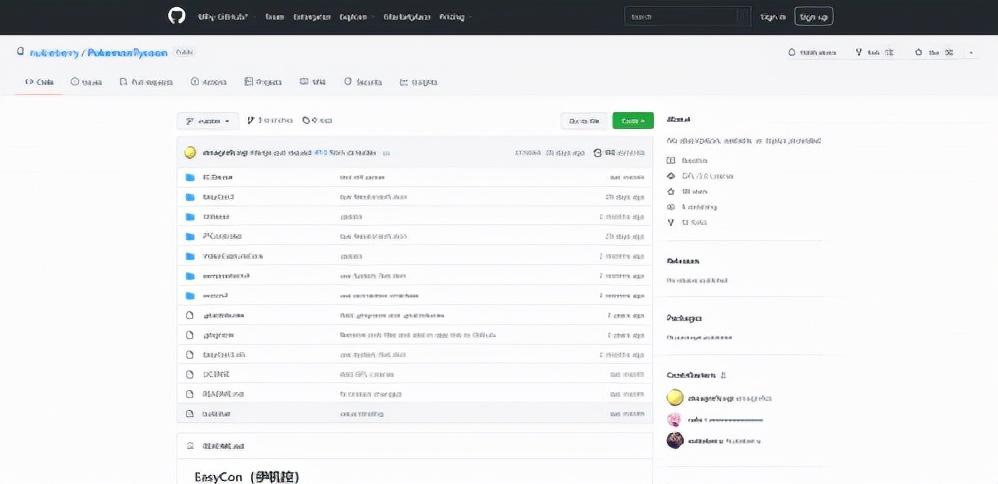Switch to the Security tab
This screenshot has width=998, height=484.
coord(363,82)
